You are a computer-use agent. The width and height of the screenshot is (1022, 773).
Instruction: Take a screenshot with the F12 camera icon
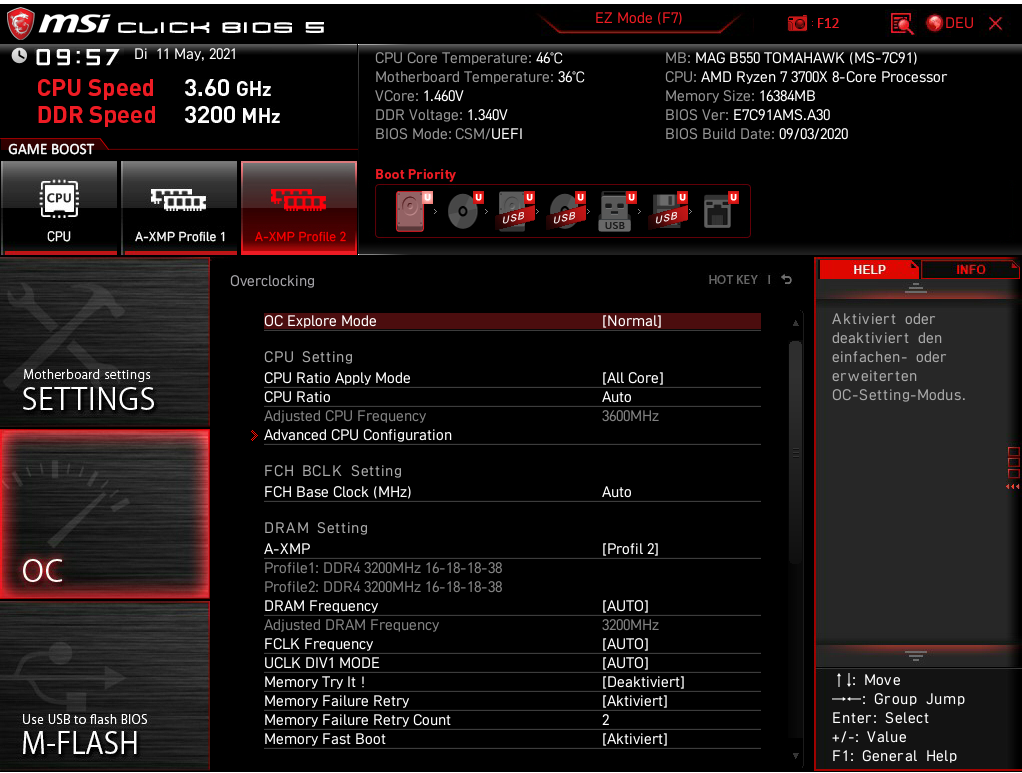[x=797, y=23]
